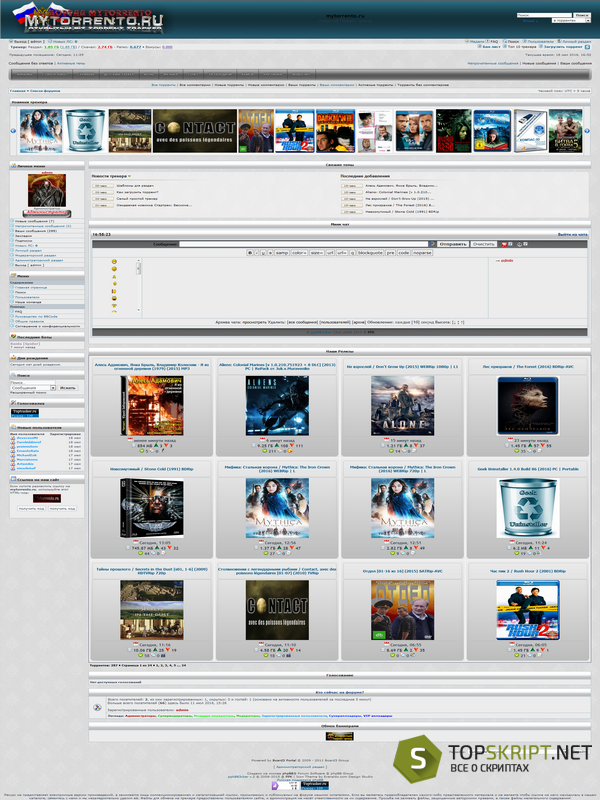Click the Искать button in the sidebar search block
This screenshot has width=600, height=800.
68,388
